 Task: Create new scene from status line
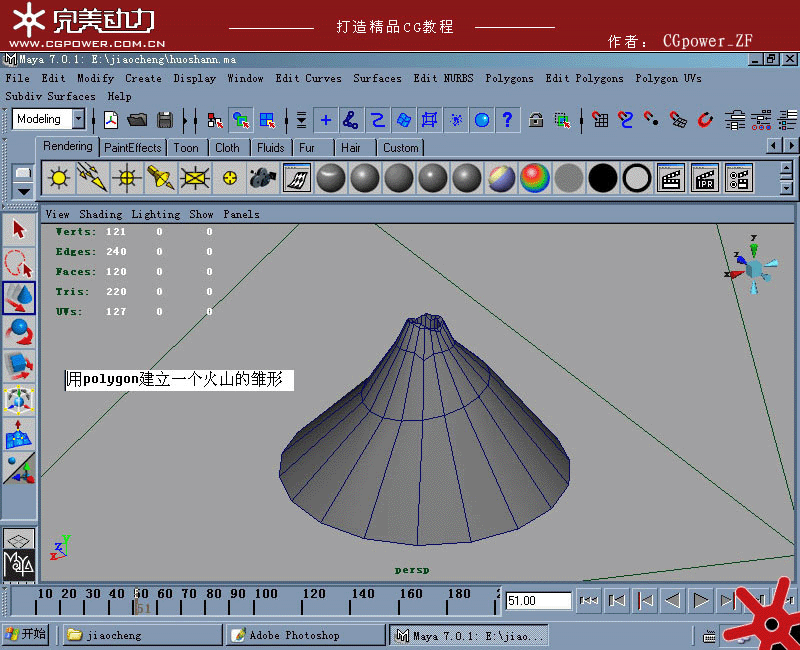[x=111, y=120]
